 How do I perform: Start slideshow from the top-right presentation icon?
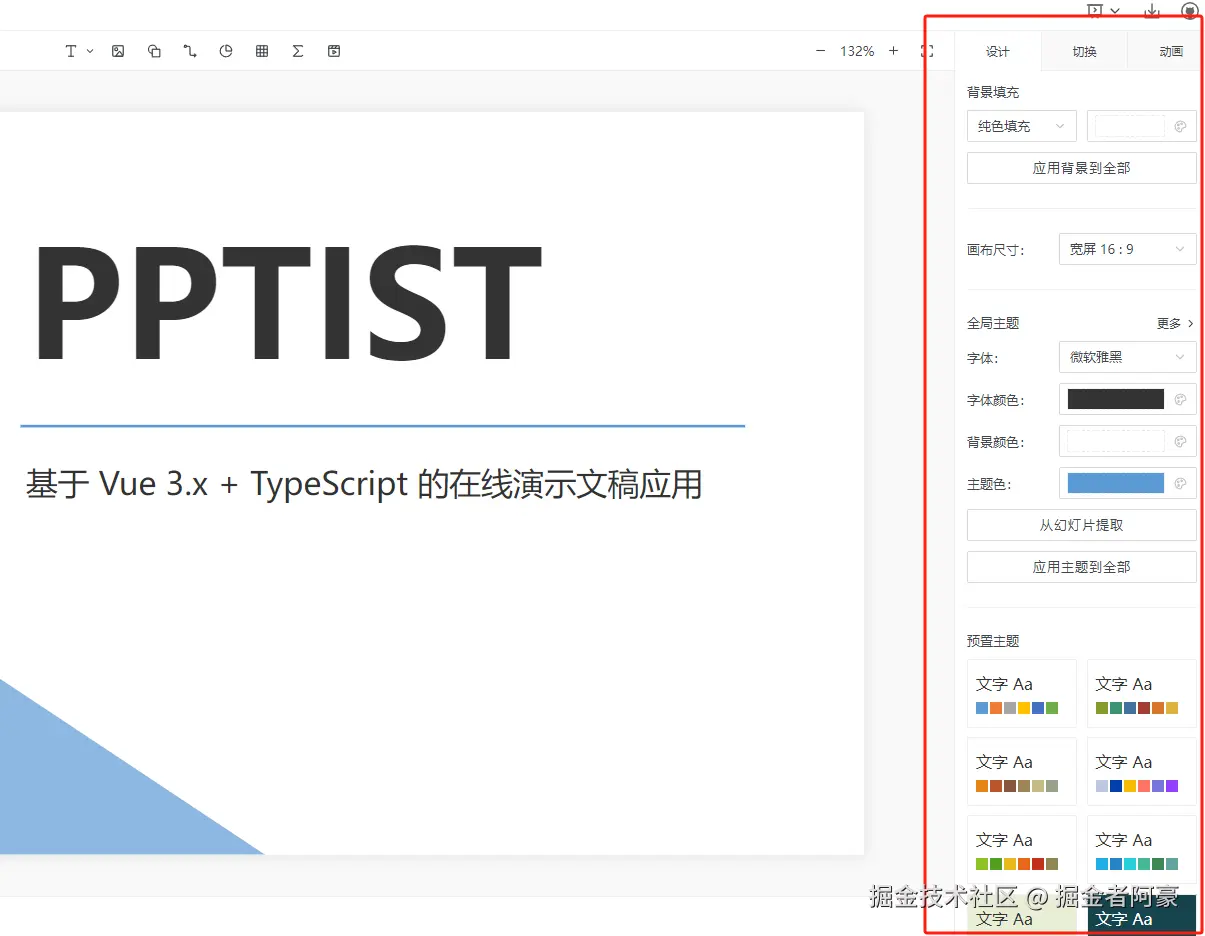pyautogui.click(x=1095, y=10)
